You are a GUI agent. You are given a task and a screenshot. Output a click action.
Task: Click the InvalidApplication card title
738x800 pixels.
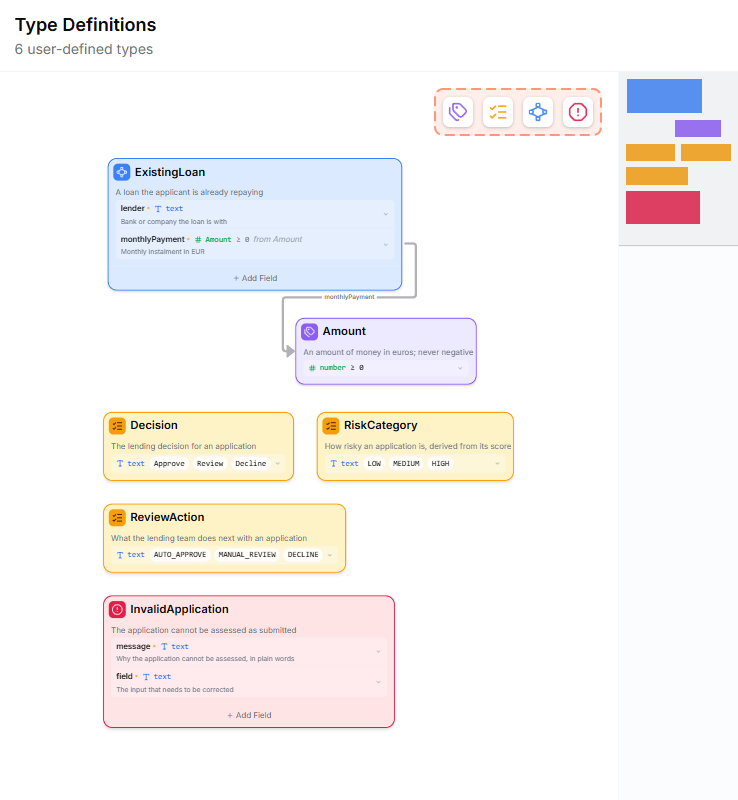[x=179, y=610]
